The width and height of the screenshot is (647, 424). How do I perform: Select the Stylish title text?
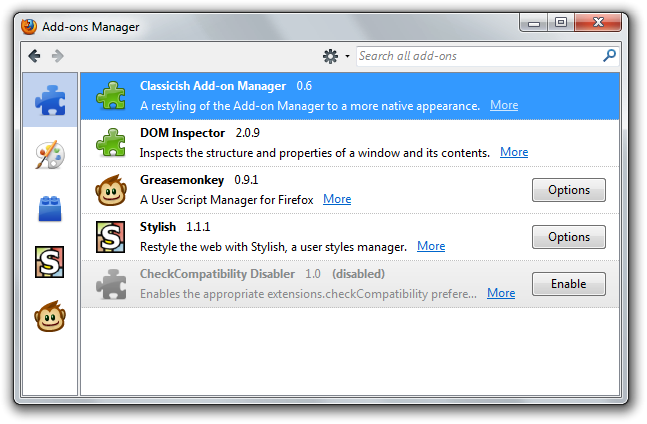click(158, 227)
